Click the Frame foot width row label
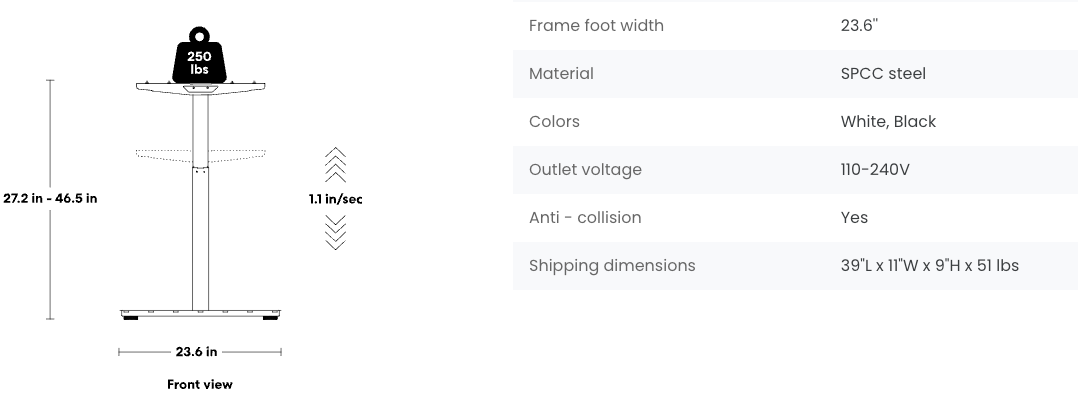1092x408 pixels. point(596,26)
